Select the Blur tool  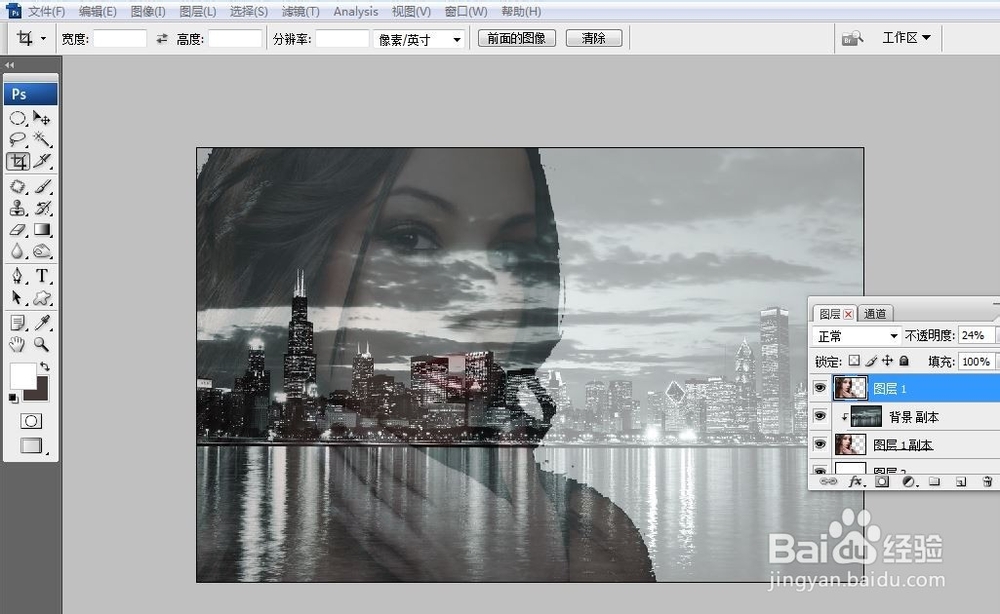point(18,251)
